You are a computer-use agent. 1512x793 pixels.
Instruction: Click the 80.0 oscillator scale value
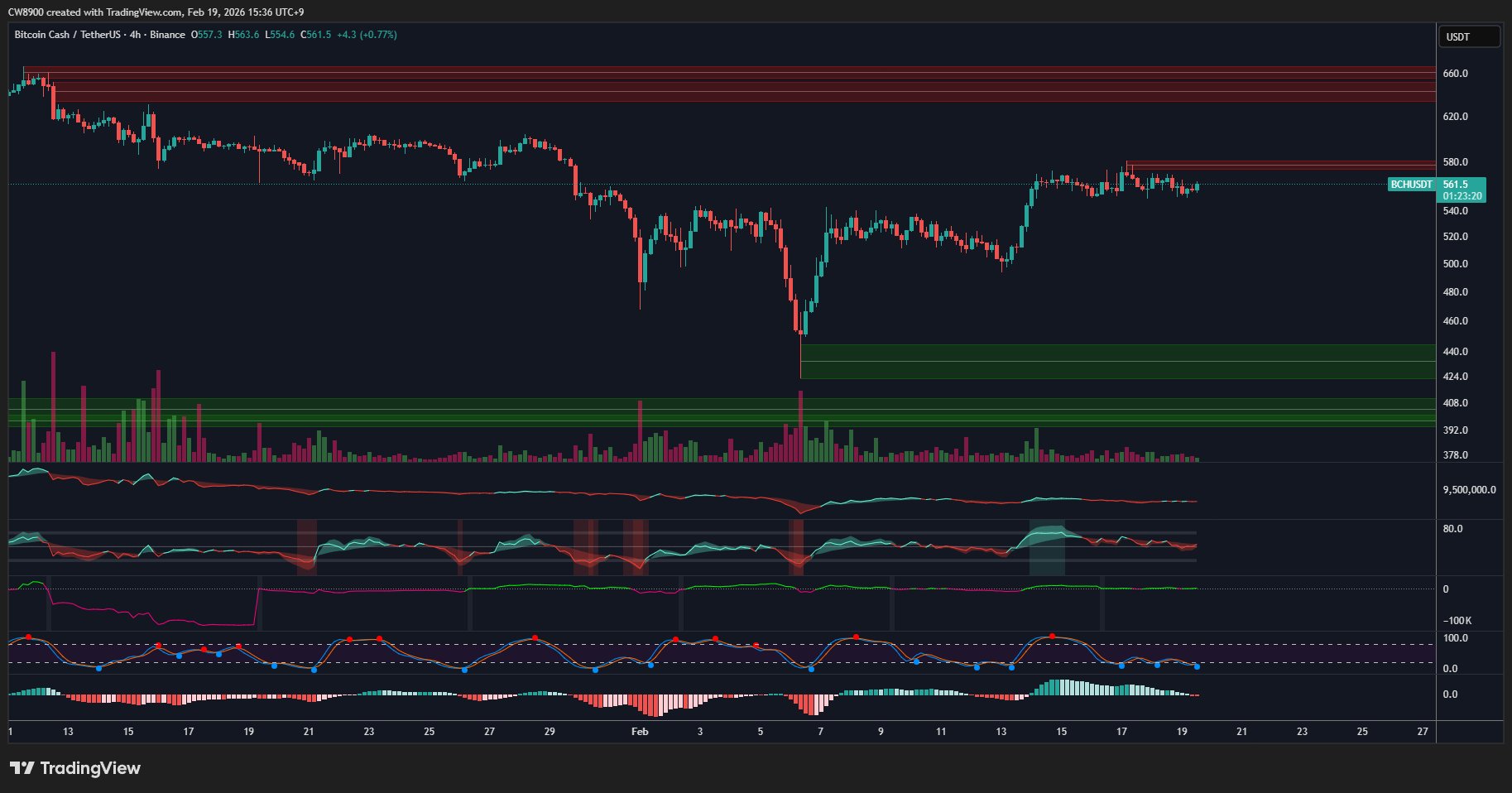(x=1452, y=529)
